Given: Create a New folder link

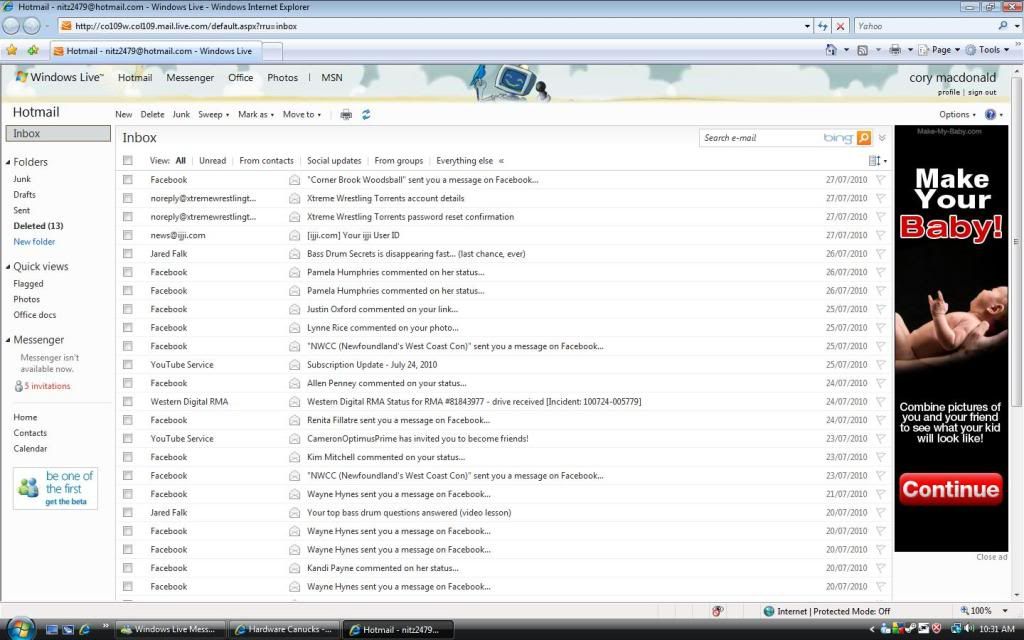Looking at the screenshot, I should (34, 242).
